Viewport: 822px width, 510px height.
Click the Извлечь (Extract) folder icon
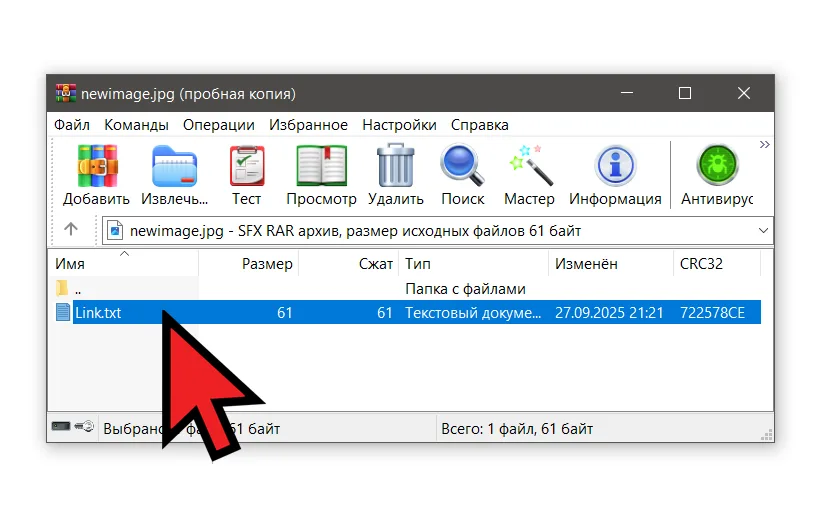pyautogui.click(x=174, y=165)
